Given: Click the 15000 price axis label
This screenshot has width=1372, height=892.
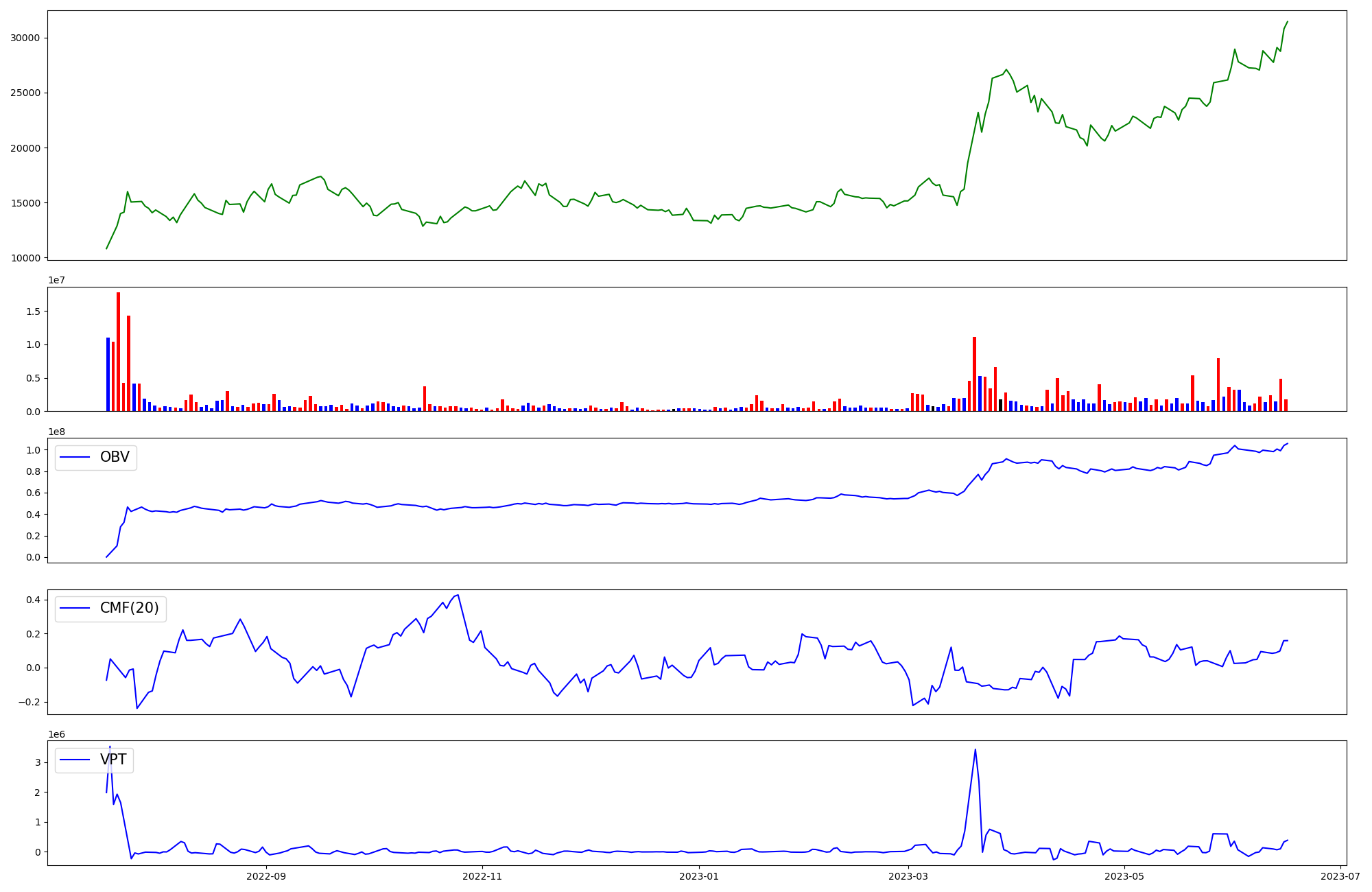Looking at the screenshot, I should coord(26,203).
